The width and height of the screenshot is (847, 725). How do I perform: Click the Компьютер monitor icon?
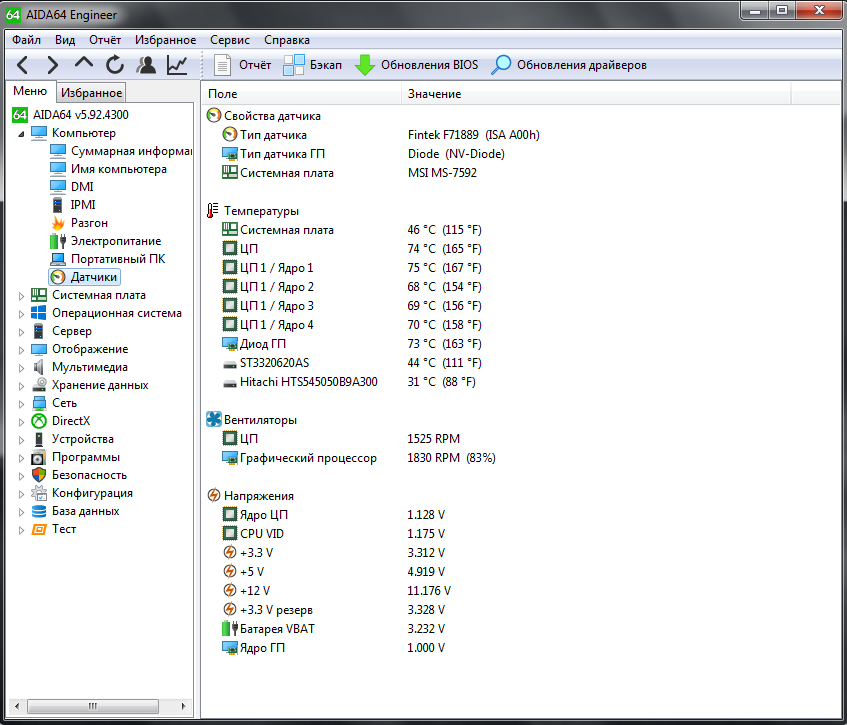(39, 133)
